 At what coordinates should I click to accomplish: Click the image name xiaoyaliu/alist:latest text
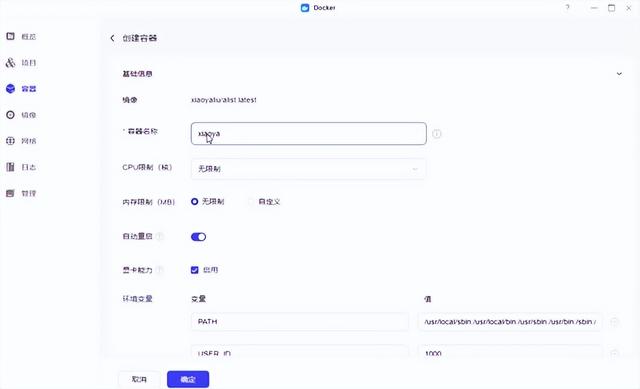click(x=224, y=100)
